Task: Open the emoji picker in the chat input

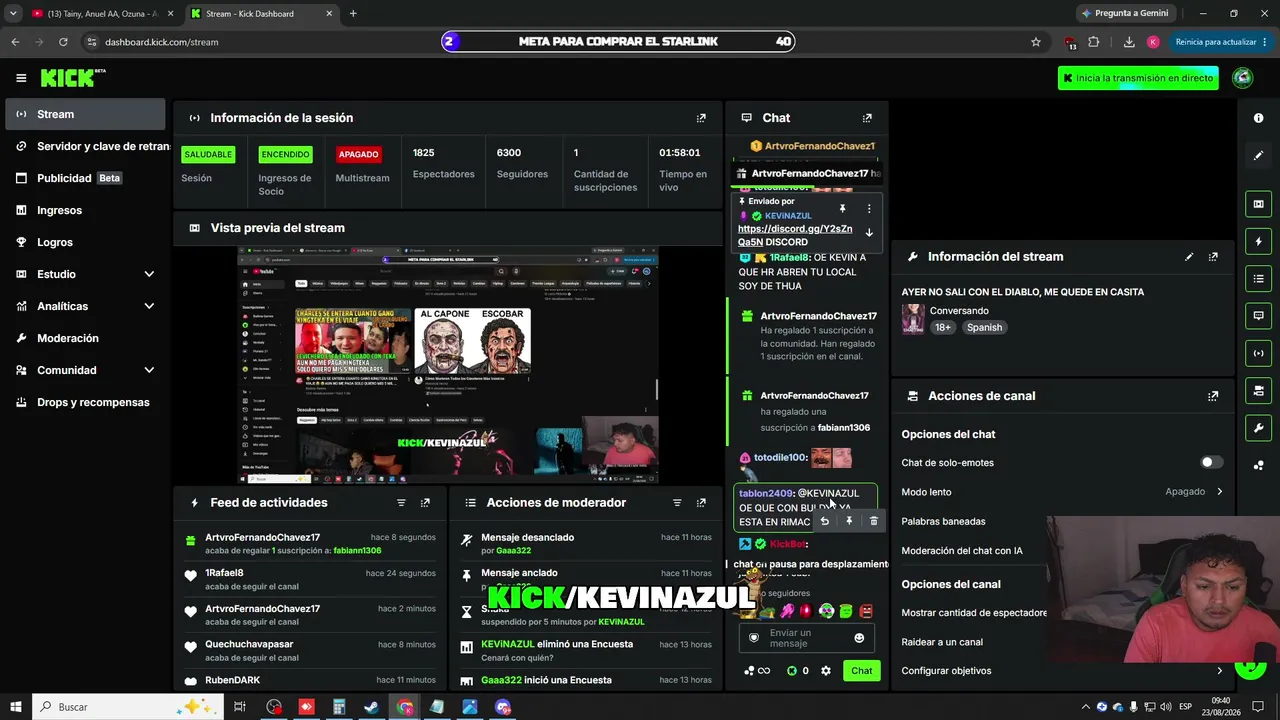Action: 859,638
